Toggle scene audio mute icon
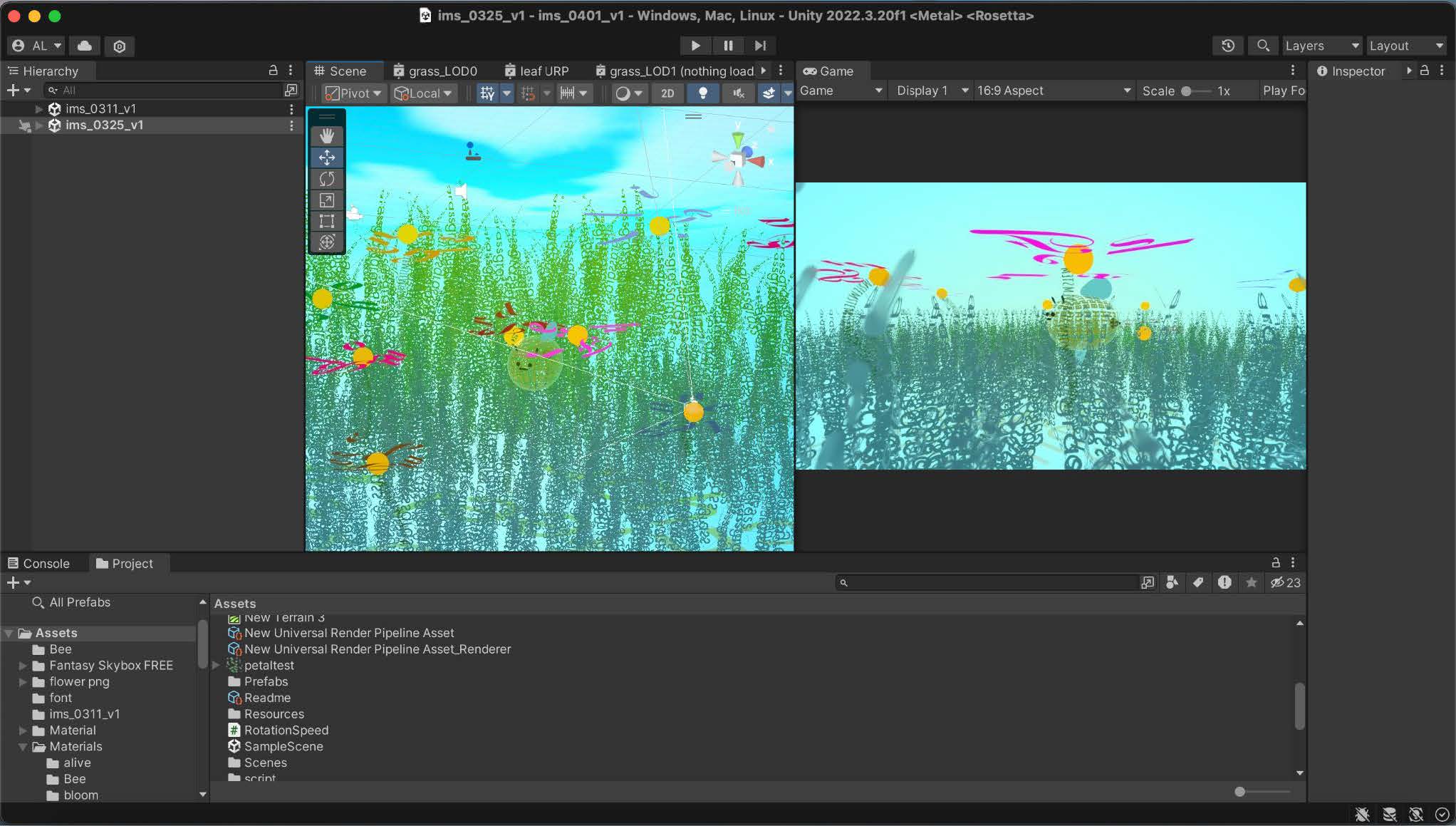Viewport: 1456px width, 826px height. coord(739,93)
